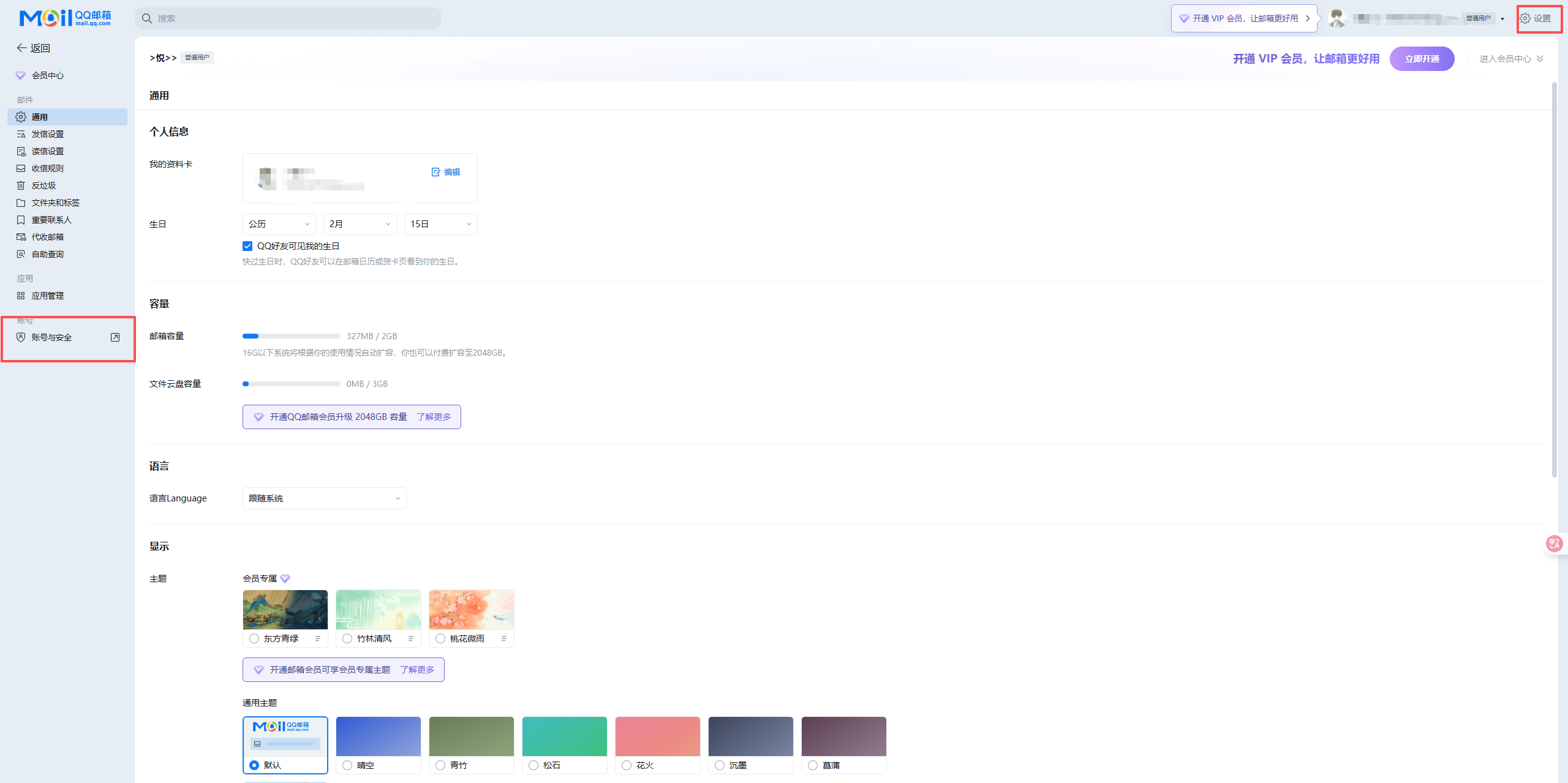The height and width of the screenshot is (783, 1568).
Task: Open the birthday month dropdown showing 2月
Action: point(360,224)
